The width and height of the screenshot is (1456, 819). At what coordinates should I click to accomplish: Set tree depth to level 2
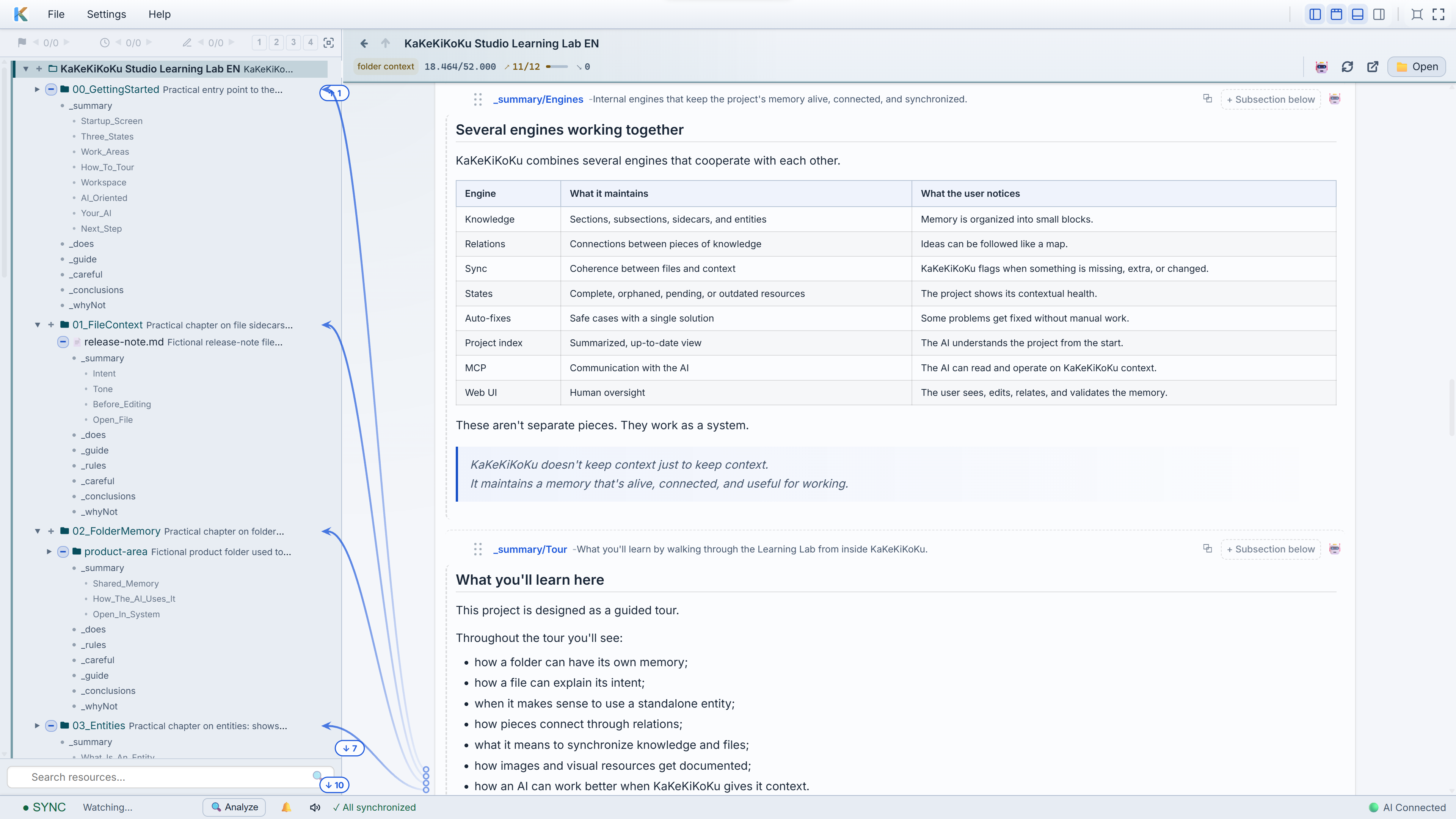pyautogui.click(x=276, y=42)
